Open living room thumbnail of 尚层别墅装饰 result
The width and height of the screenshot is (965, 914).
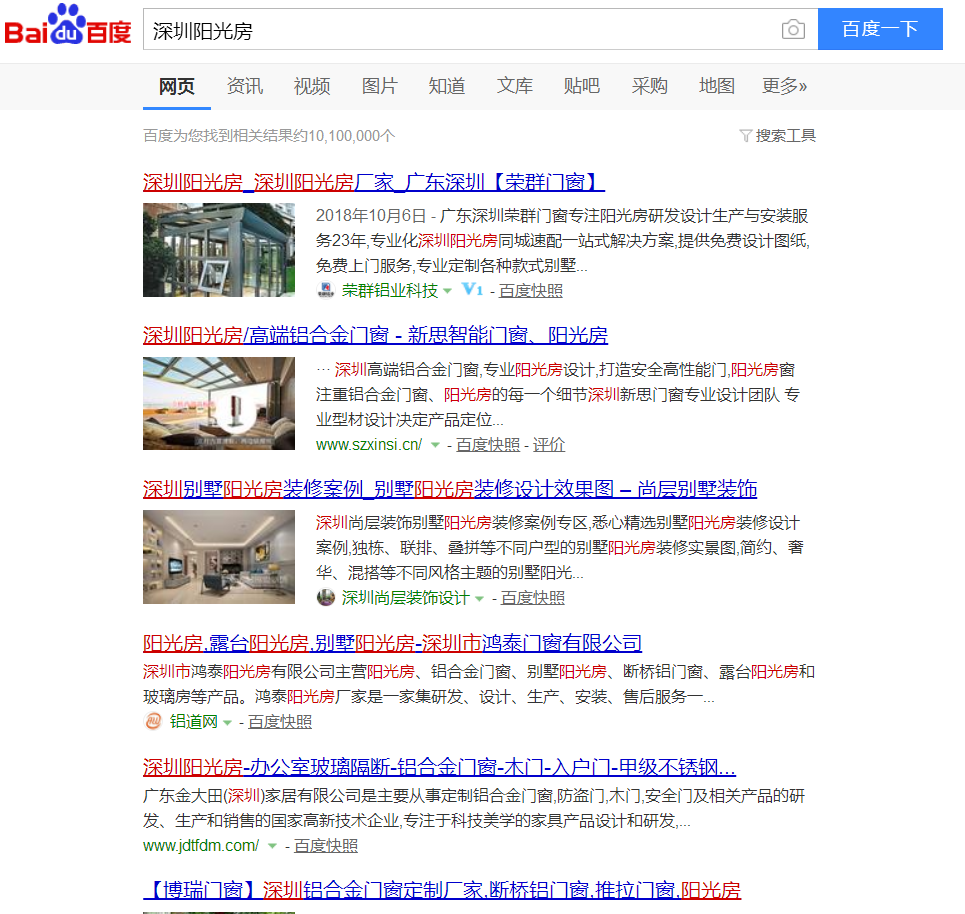pyautogui.click(x=219, y=557)
